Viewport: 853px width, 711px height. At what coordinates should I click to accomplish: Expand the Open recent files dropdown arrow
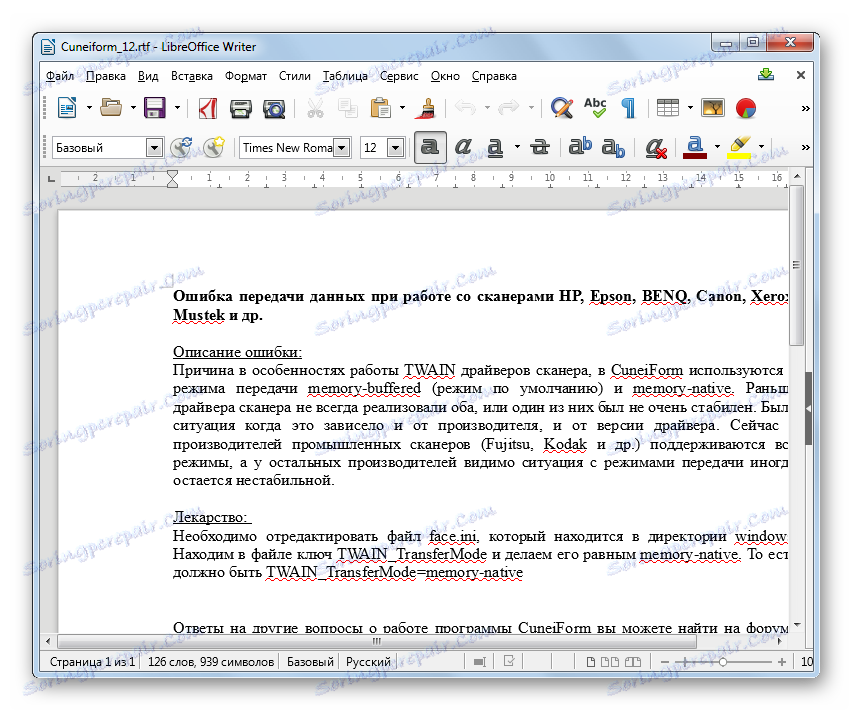(x=133, y=108)
